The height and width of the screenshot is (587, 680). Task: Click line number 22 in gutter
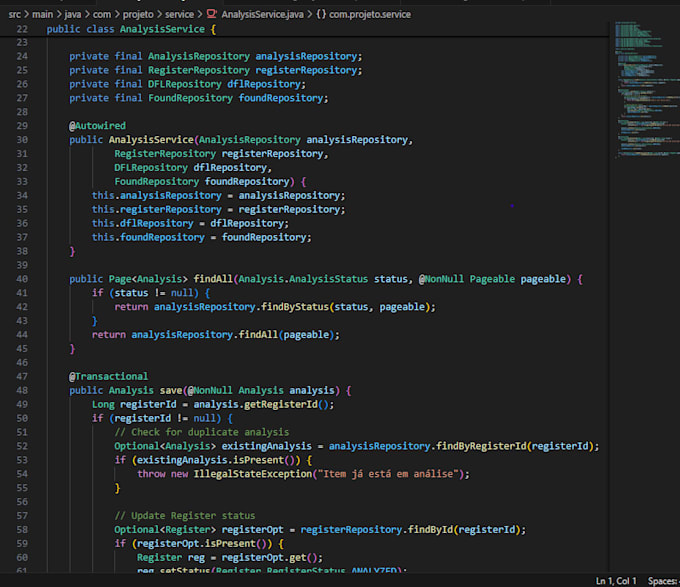click(22, 29)
